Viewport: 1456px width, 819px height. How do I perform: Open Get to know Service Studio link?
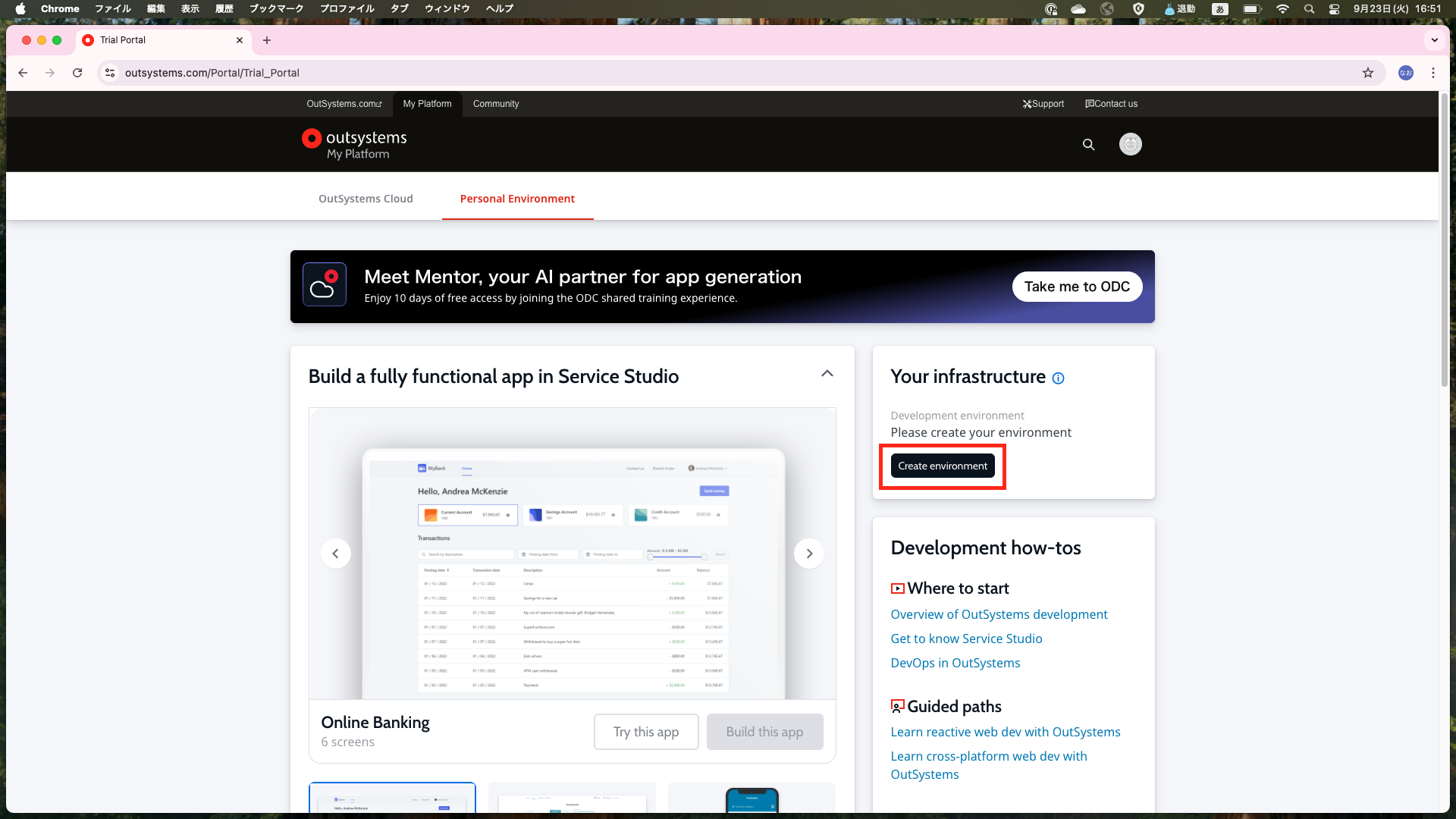pos(966,639)
